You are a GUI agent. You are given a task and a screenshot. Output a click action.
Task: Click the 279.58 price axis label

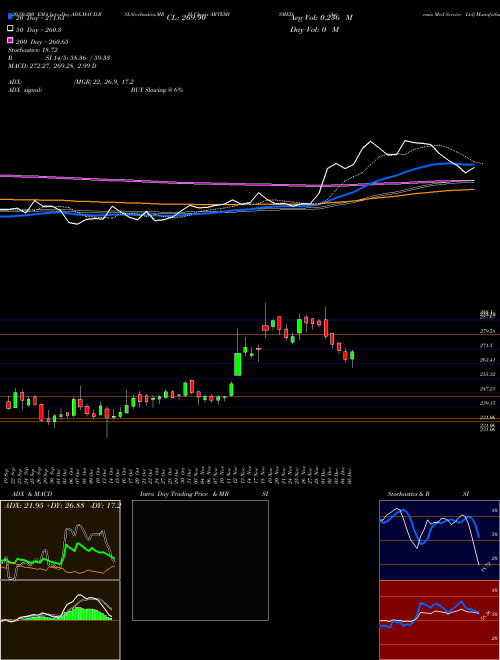tap(487, 332)
